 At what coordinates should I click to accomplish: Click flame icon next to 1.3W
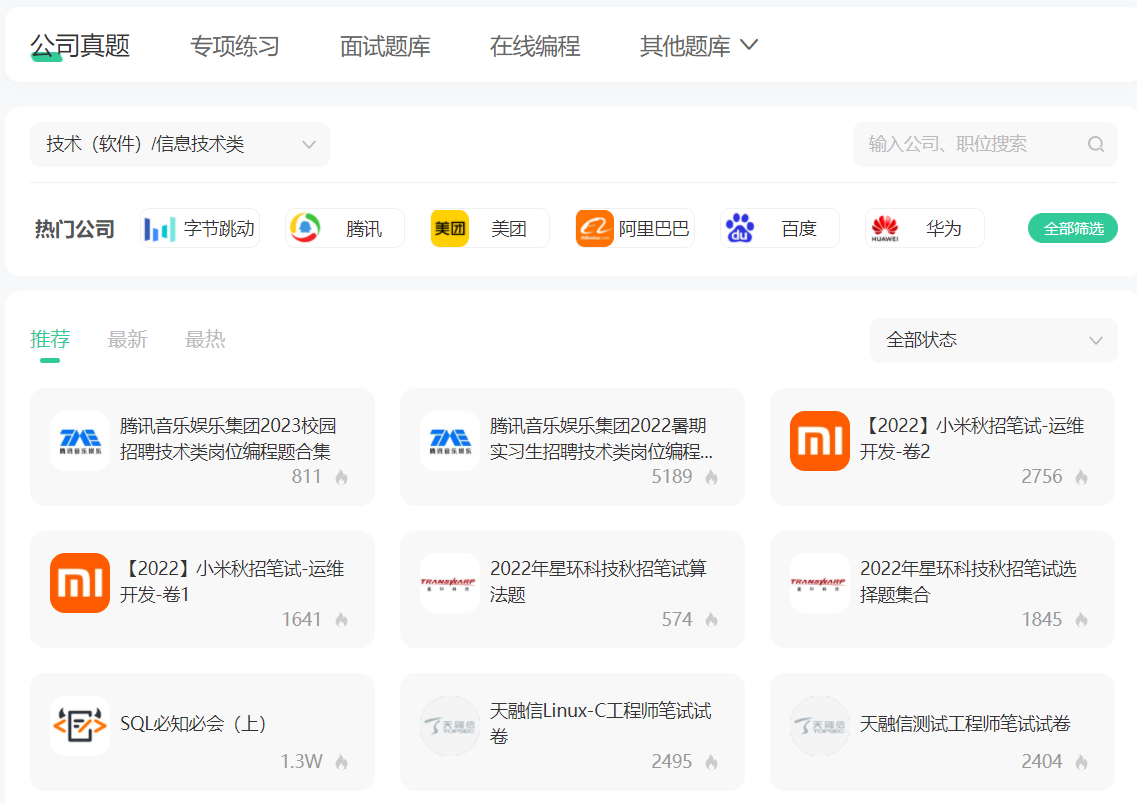pos(342,762)
